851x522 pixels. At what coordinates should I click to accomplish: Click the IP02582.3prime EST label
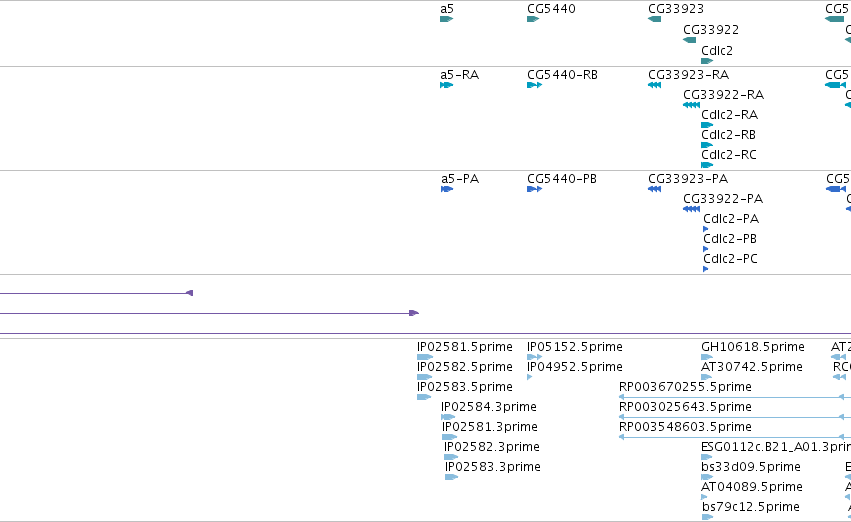pyautogui.click(x=492, y=447)
